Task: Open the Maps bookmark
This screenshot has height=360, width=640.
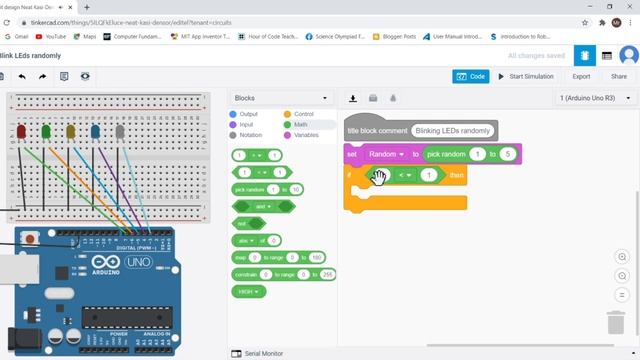Action: coord(85,36)
